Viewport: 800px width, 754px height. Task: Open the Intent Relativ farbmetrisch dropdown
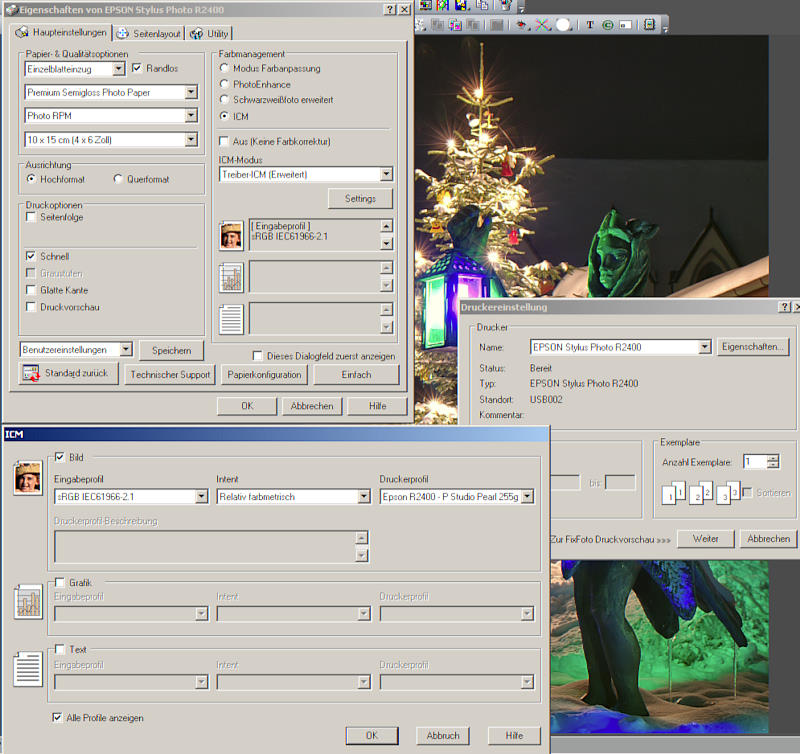coord(364,496)
